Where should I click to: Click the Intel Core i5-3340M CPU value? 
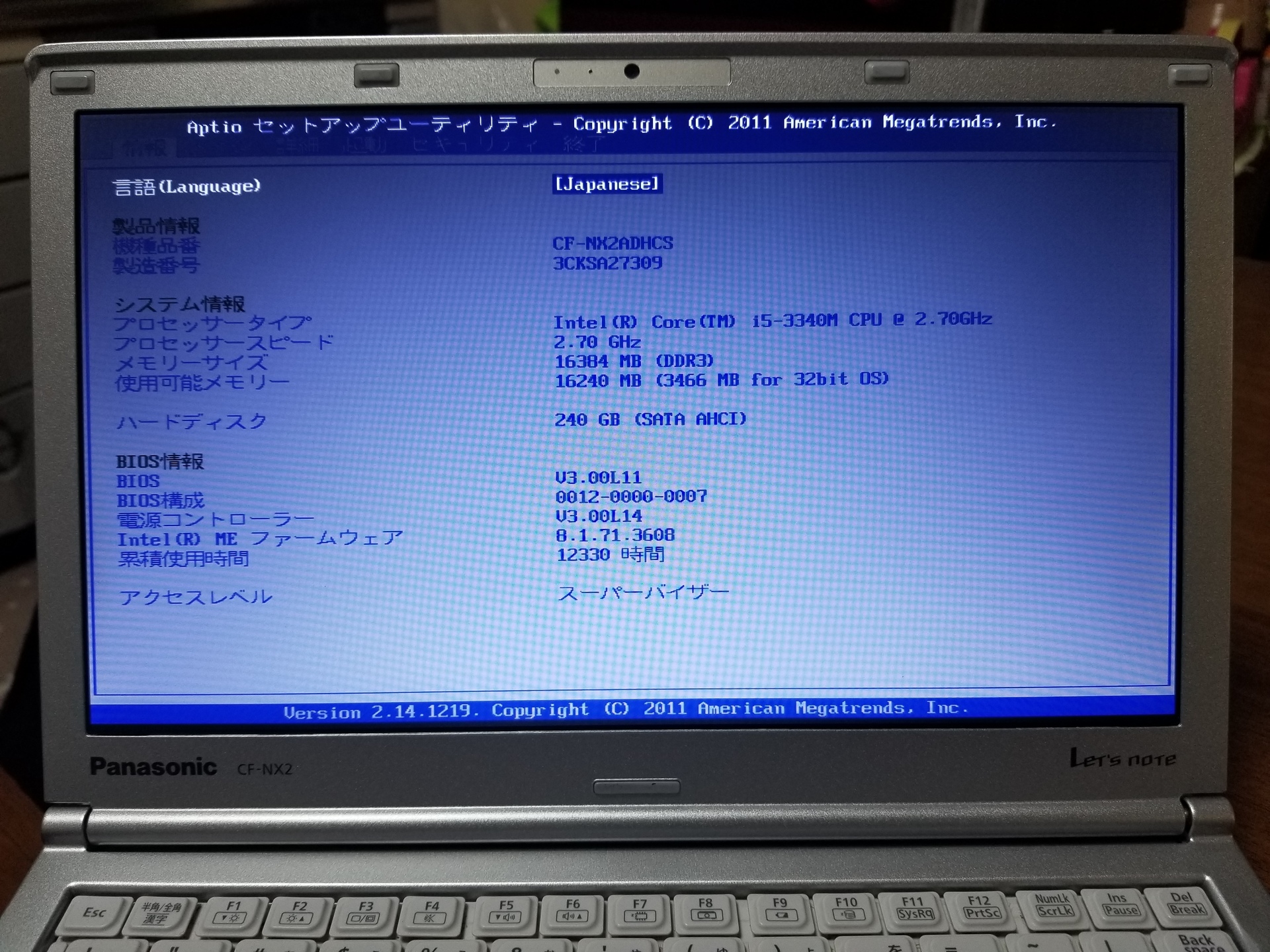773,321
